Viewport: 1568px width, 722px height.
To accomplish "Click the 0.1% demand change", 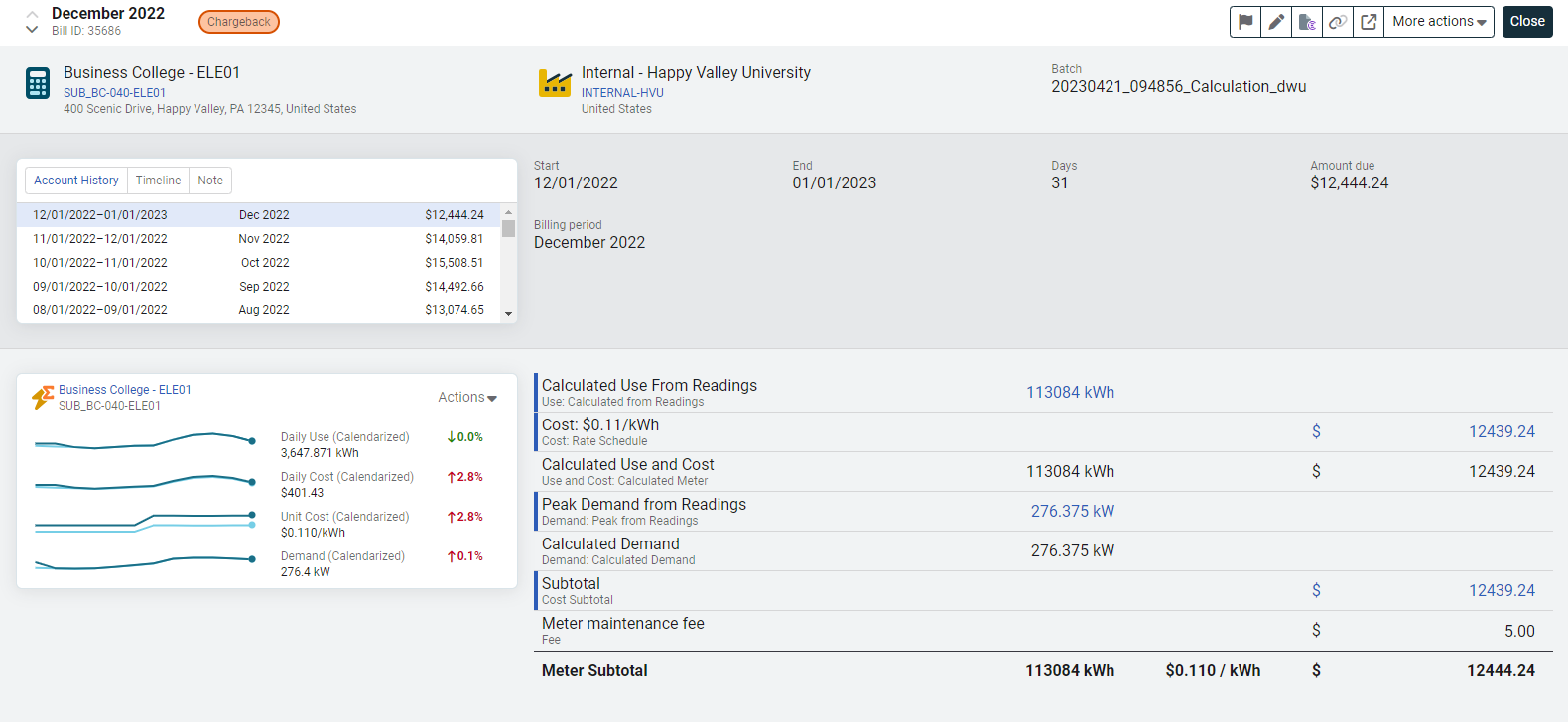I will pyautogui.click(x=464, y=556).
